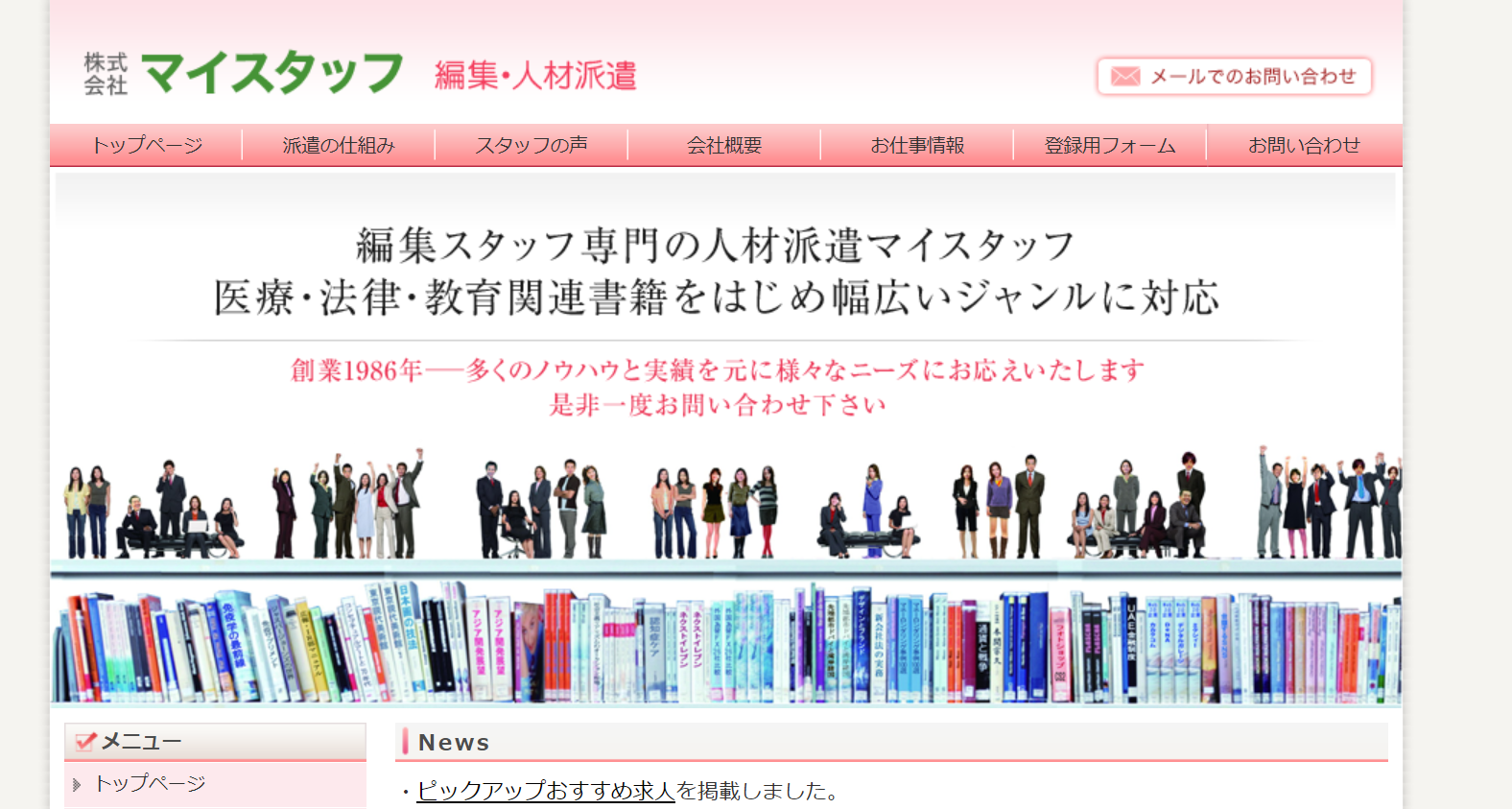This screenshot has height=809, width=1512.
Task: Open メールでのお問い合わせ button
Action: tap(1235, 77)
